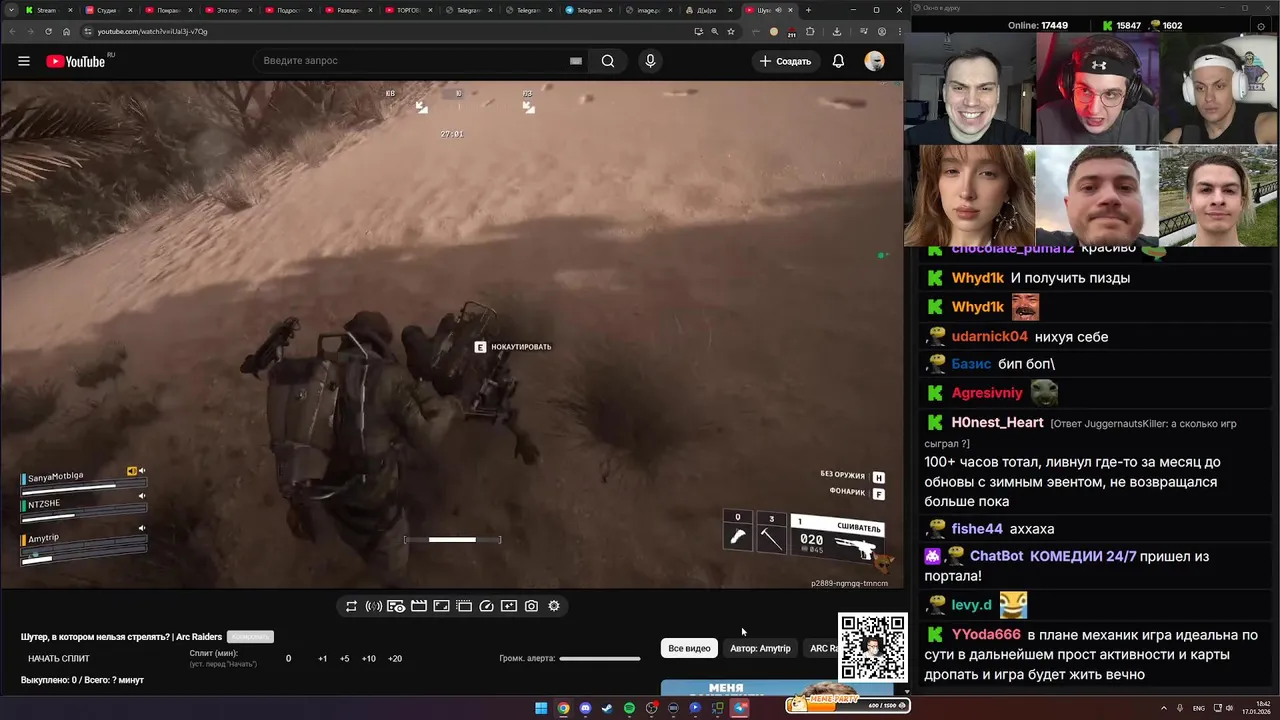The image size is (1280, 720).
Task: Select the Все видео filter chip
Action: (x=689, y=648)
